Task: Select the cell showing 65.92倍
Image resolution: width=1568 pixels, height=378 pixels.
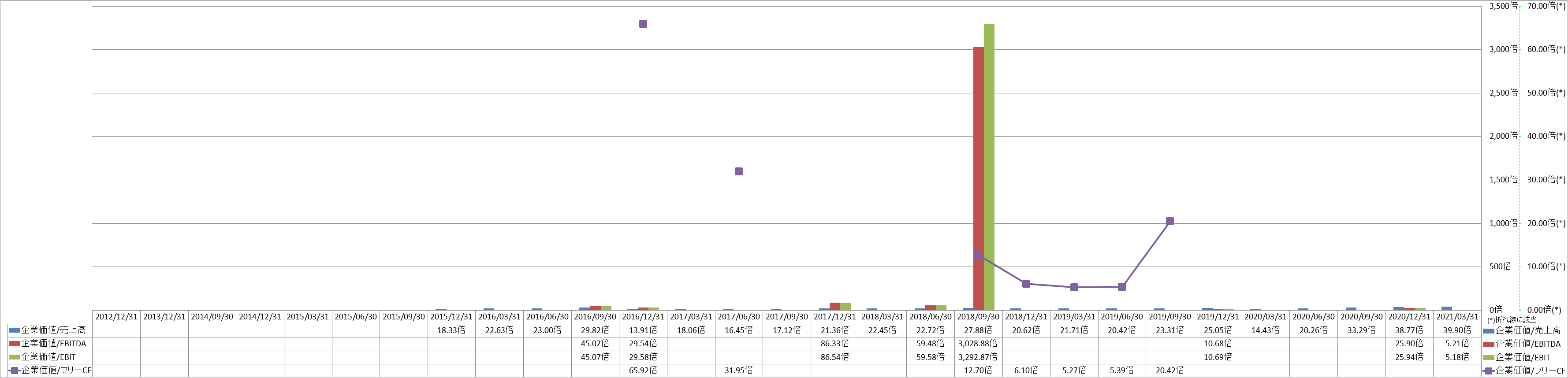Action: coord(643,370)
